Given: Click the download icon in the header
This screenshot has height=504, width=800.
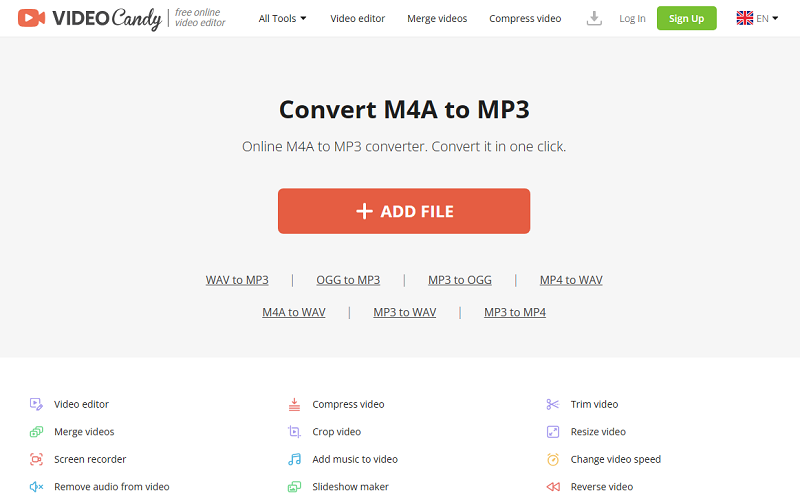Looking at the screenshot, I should click(594, 18).
